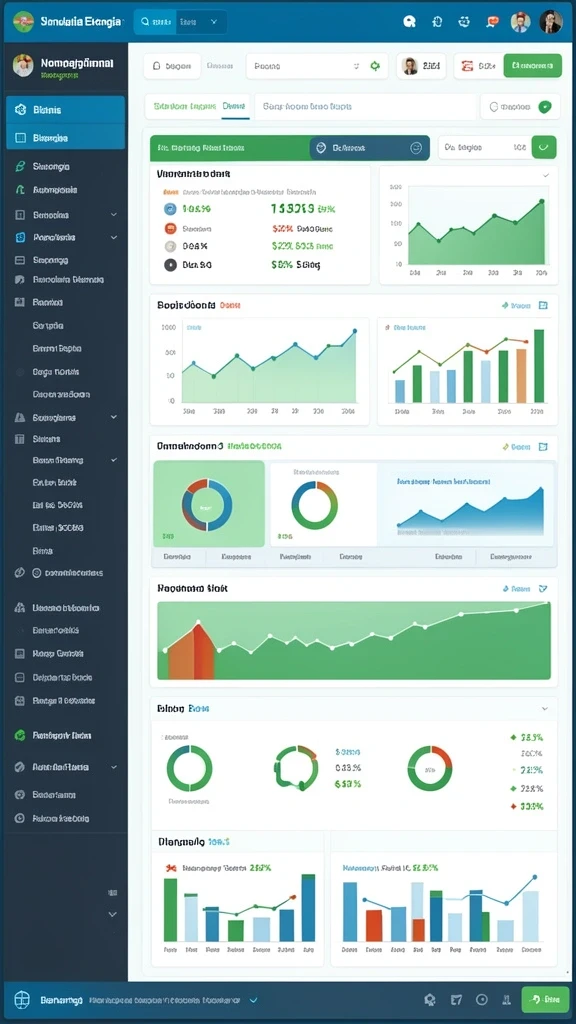This screenshot has height=1024, width=576.
Task: Click the green button in the bottom right corner
Action: coord(546,999)
